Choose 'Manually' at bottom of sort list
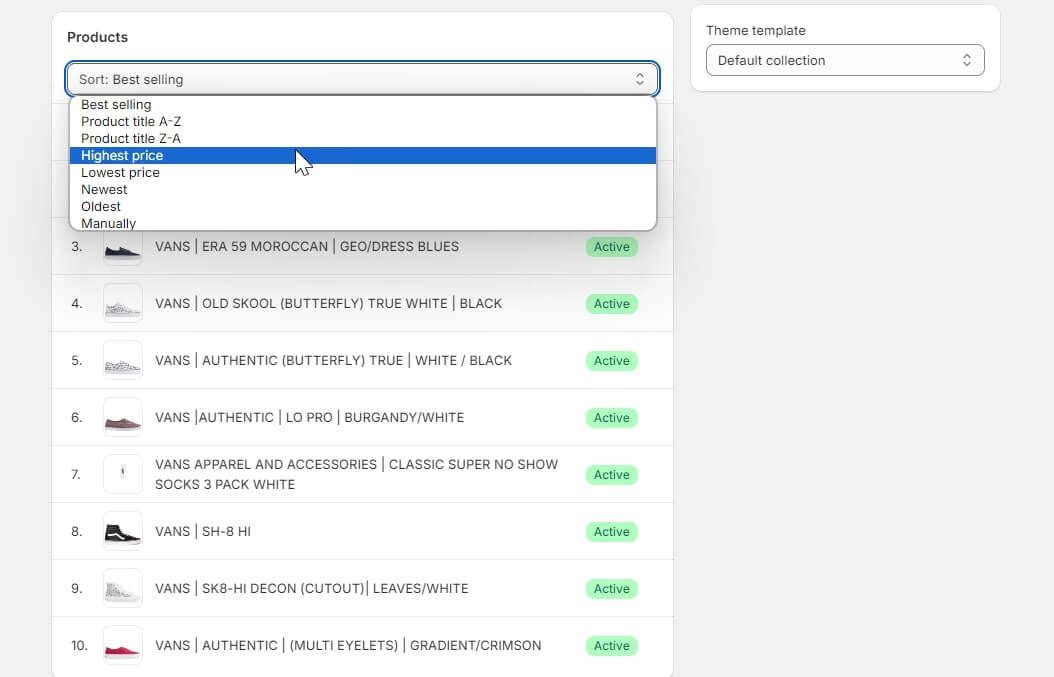Viewport: 1054px width, 677px height. [108, 222]
